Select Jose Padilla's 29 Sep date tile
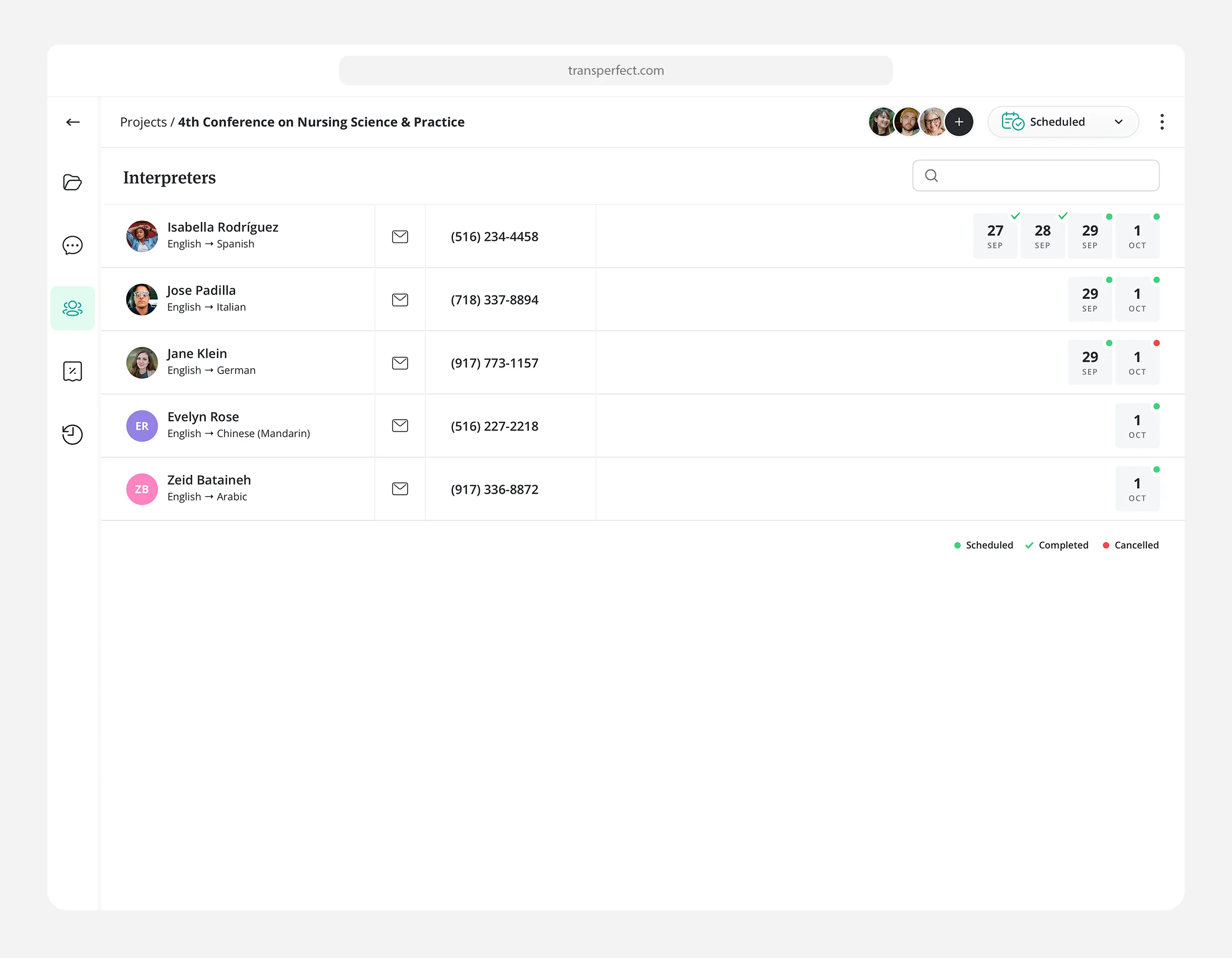1232x958 pixels. click(1090, 299)
